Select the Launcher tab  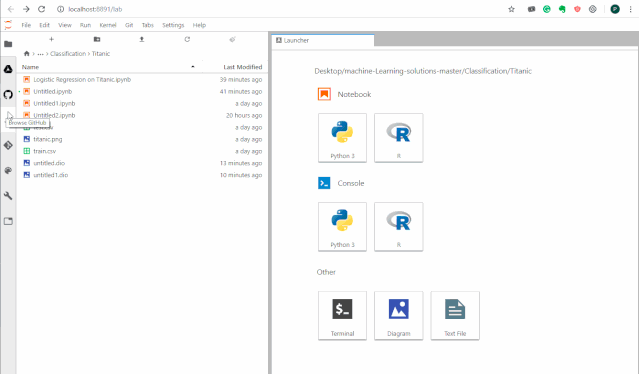(x=323, y=40)
